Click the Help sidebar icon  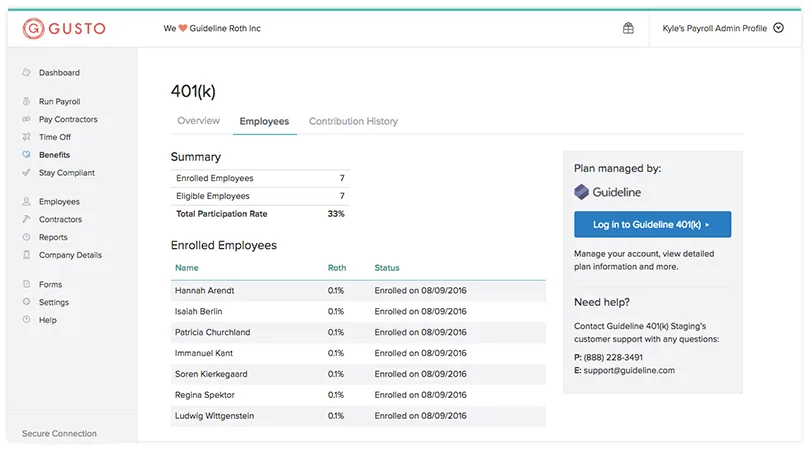[x=26, y=320]
